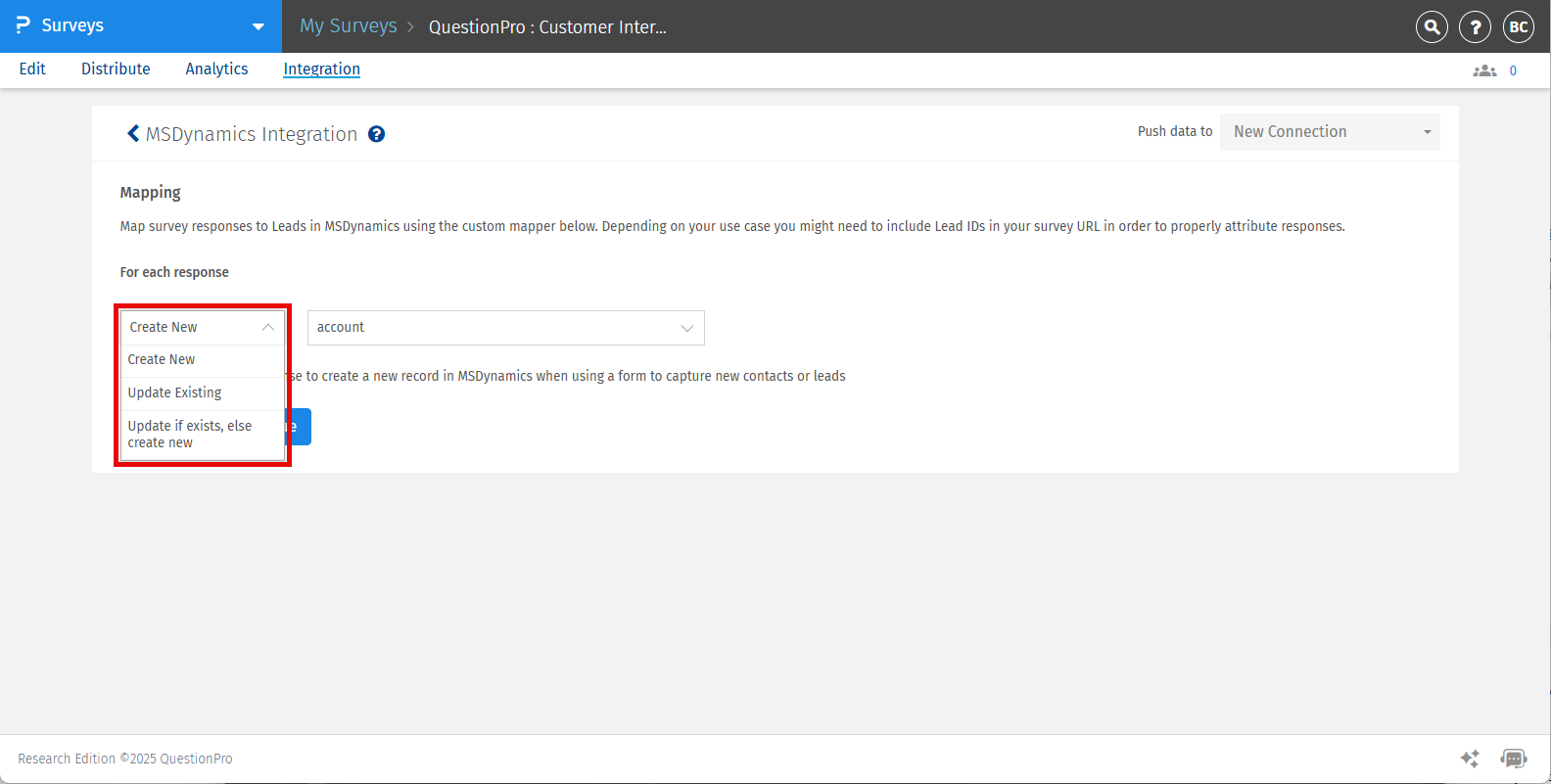Screen dimensions: 1551x784
Task: Click help icon beside MSDynamics Integration title
Action: click(376, 134)
